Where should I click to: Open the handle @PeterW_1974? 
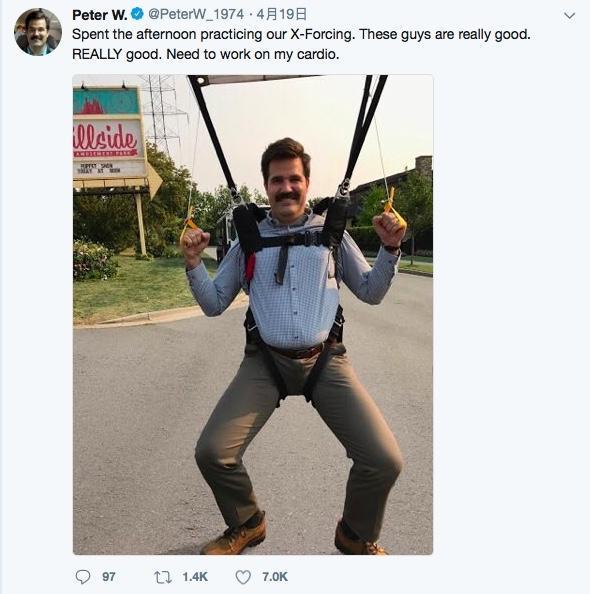(x=196, y=15)
